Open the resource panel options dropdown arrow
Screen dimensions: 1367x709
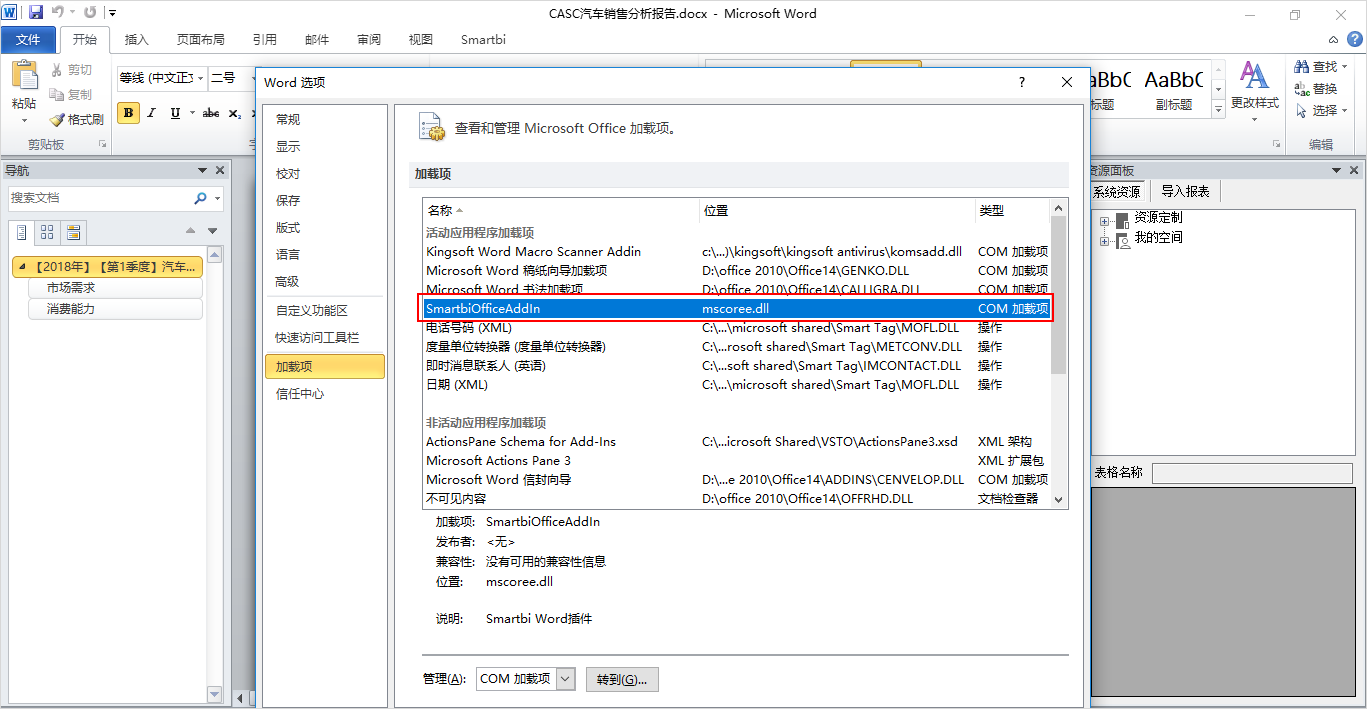(x=1338, y=171)
